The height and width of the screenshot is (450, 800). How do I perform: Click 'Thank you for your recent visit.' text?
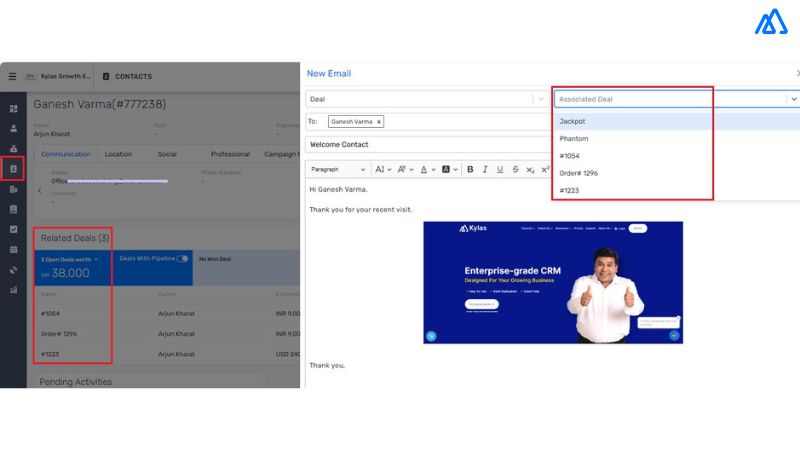coord(360,210)
